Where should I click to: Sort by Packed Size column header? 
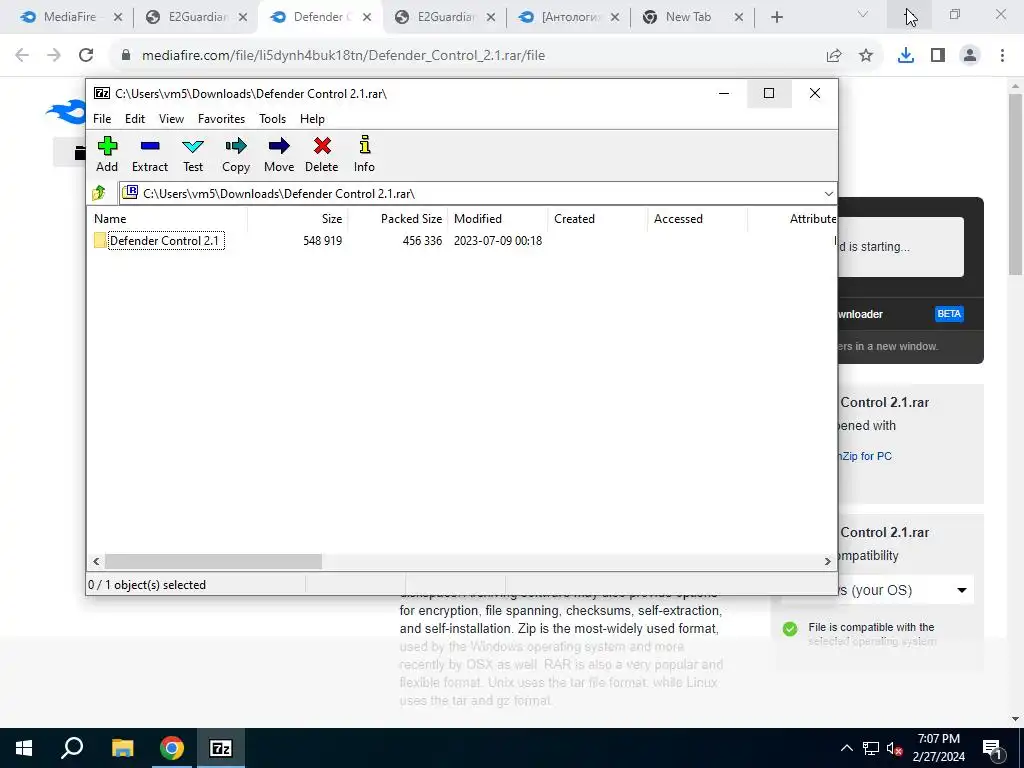pyautogui.click(x=398, y=219)
